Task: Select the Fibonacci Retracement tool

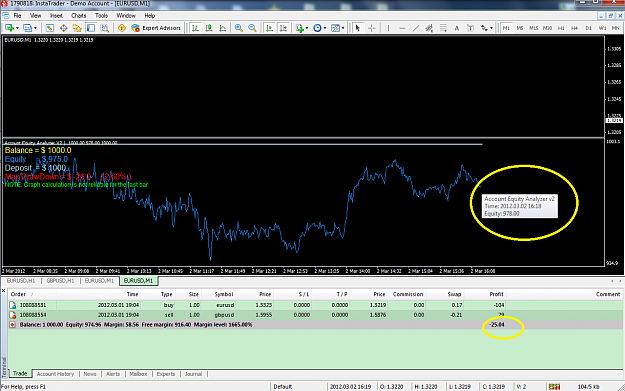Action: click(x=443, y=28)
